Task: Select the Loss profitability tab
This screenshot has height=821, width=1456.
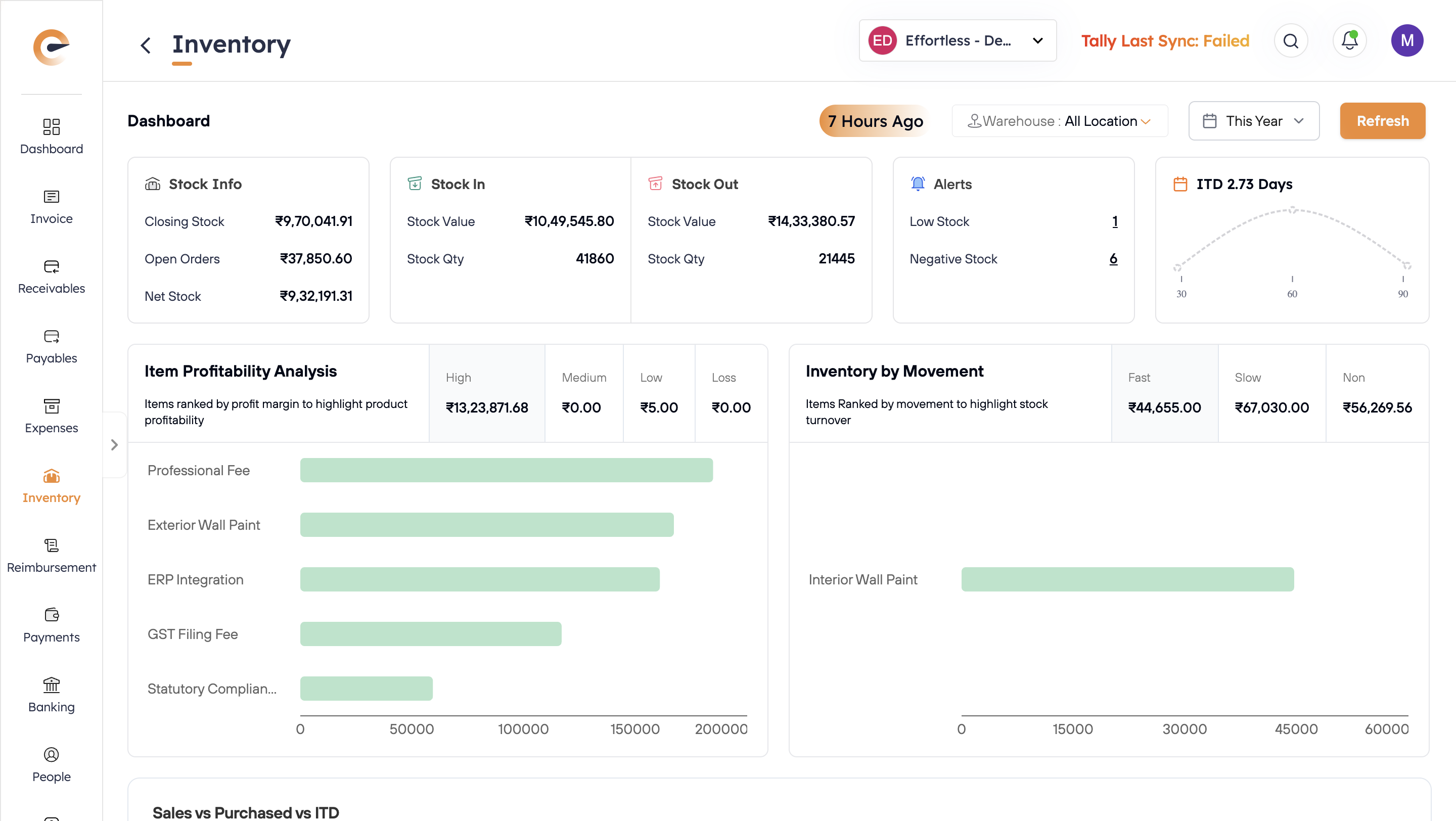Action: tap(730, 393)
